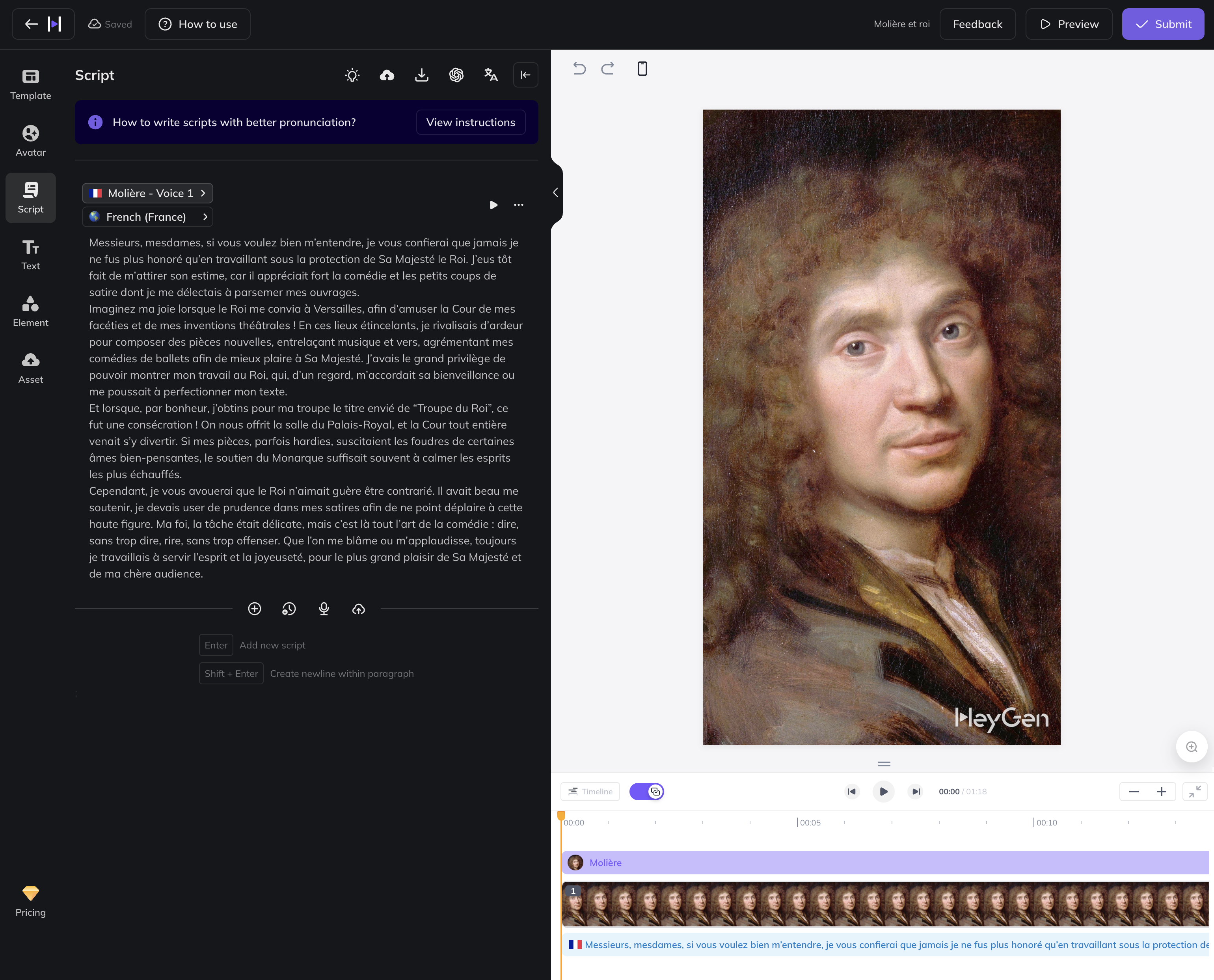
Task: Click the translate script icon
Action: pyautogui.click(x=491, y=75)
